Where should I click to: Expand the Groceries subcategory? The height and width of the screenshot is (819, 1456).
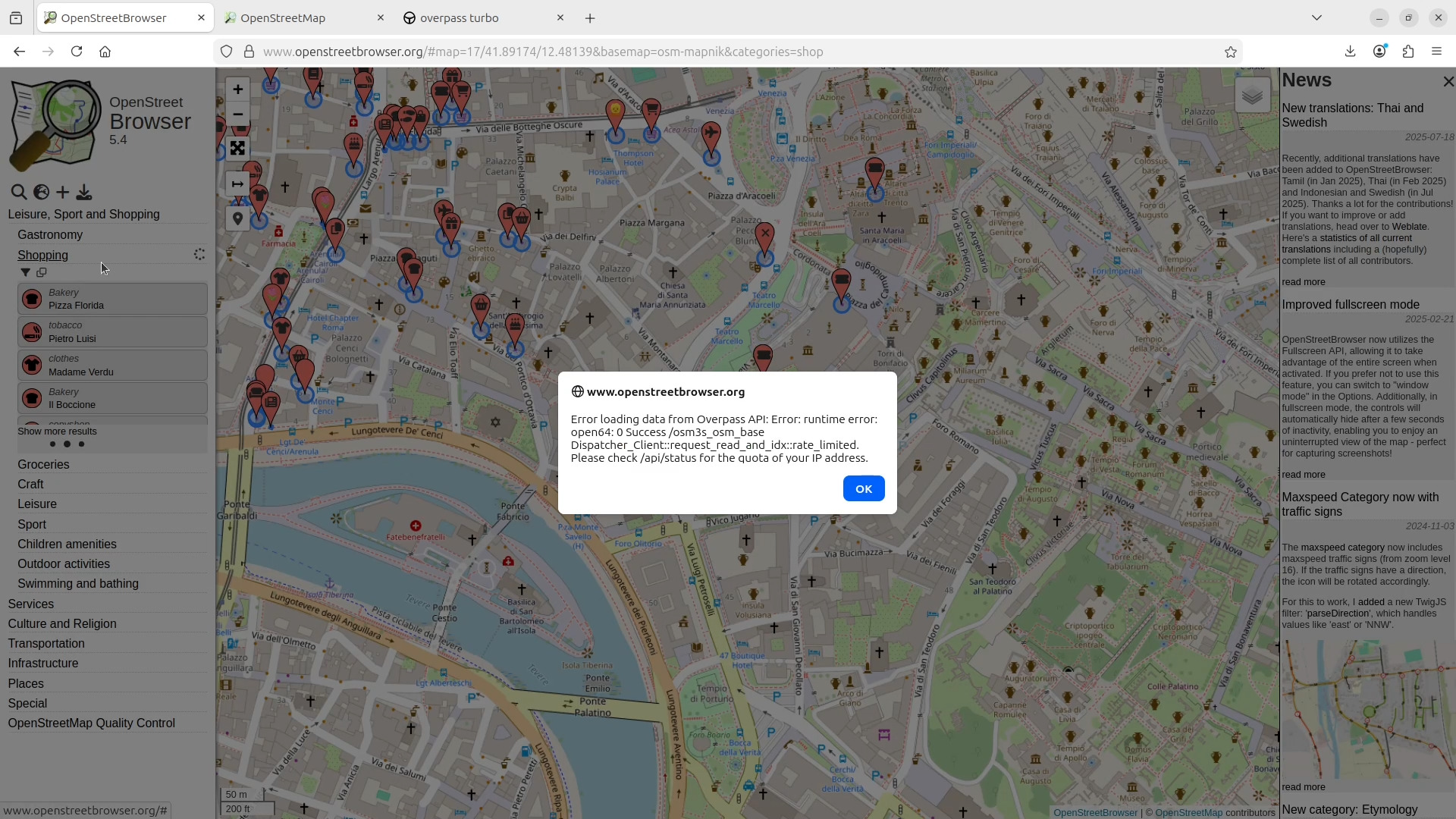pos(43,464)
